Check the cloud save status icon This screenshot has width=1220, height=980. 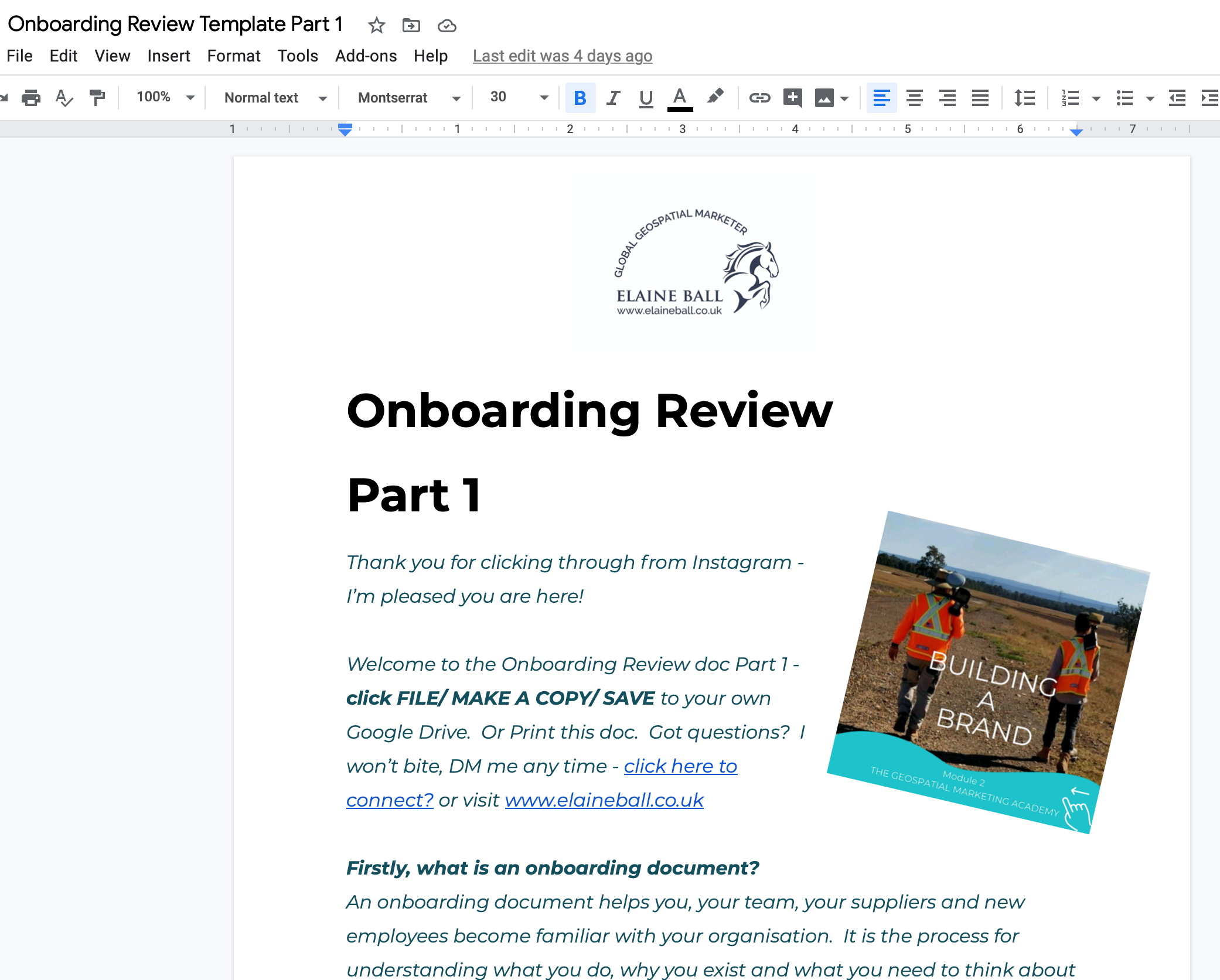(x=447, y=25)
